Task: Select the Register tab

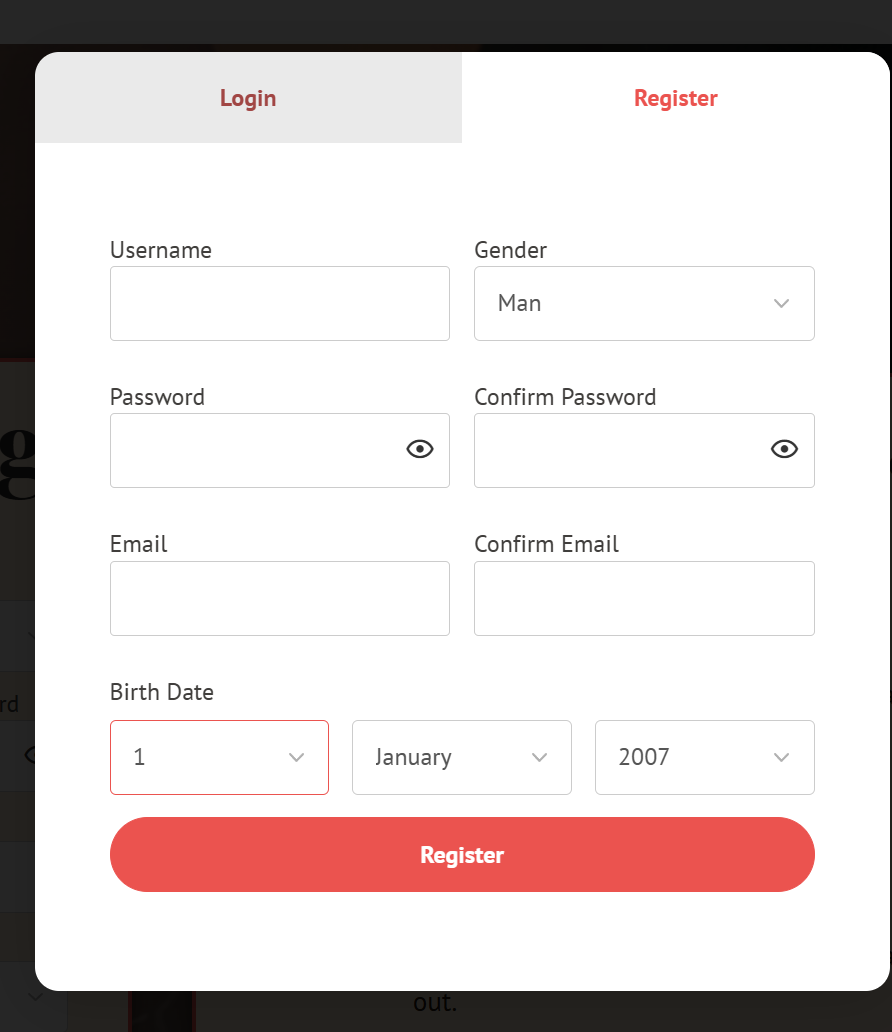Action: [675, 98]
